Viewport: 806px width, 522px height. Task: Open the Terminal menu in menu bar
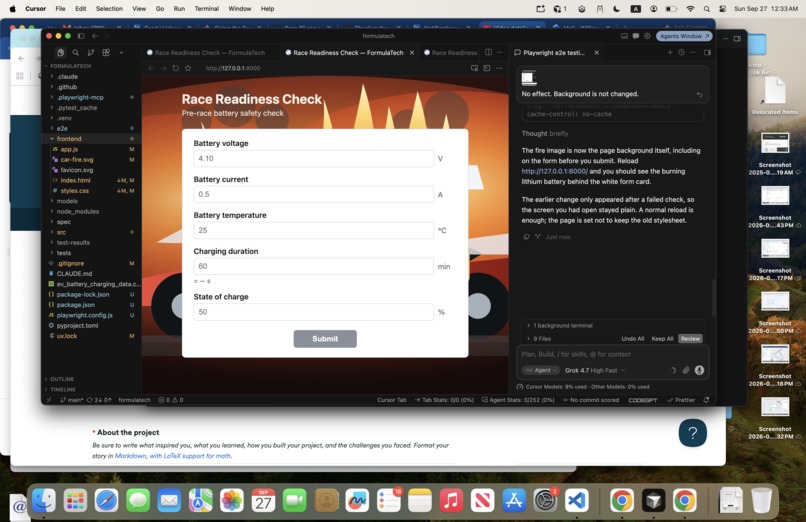pos(206,9)
